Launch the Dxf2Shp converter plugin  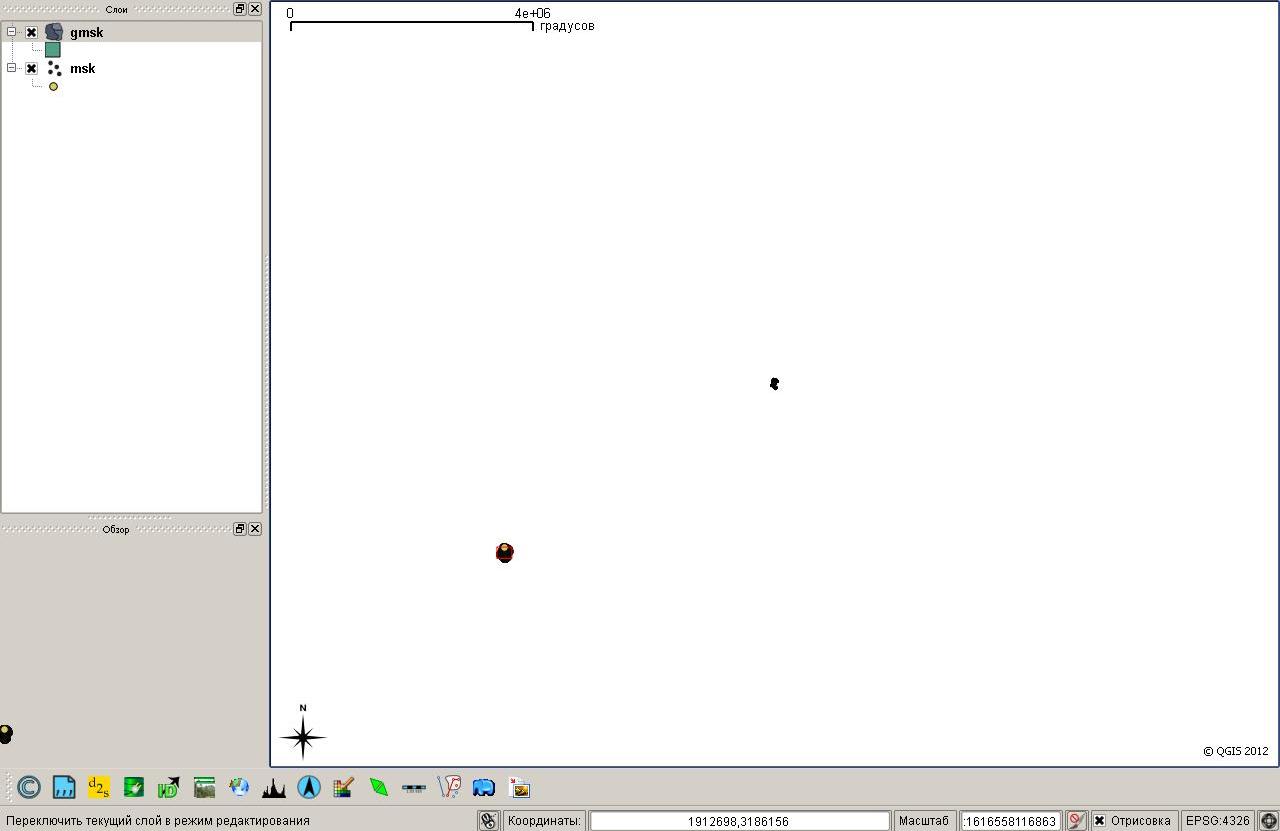99,788
